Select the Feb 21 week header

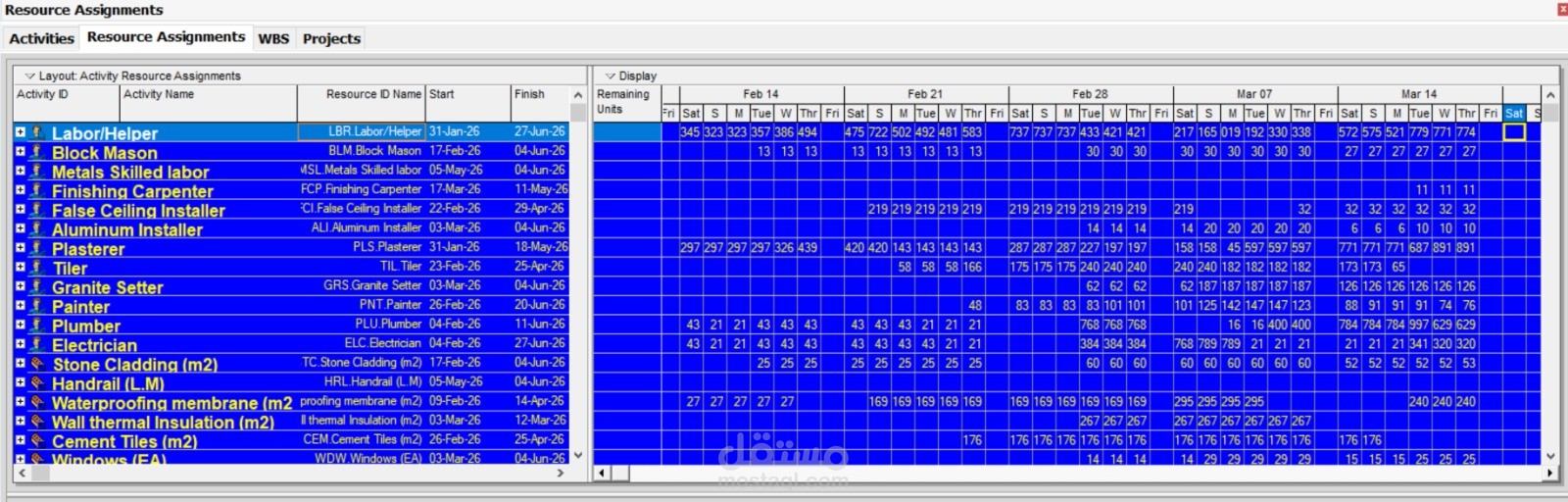(925, 94)
